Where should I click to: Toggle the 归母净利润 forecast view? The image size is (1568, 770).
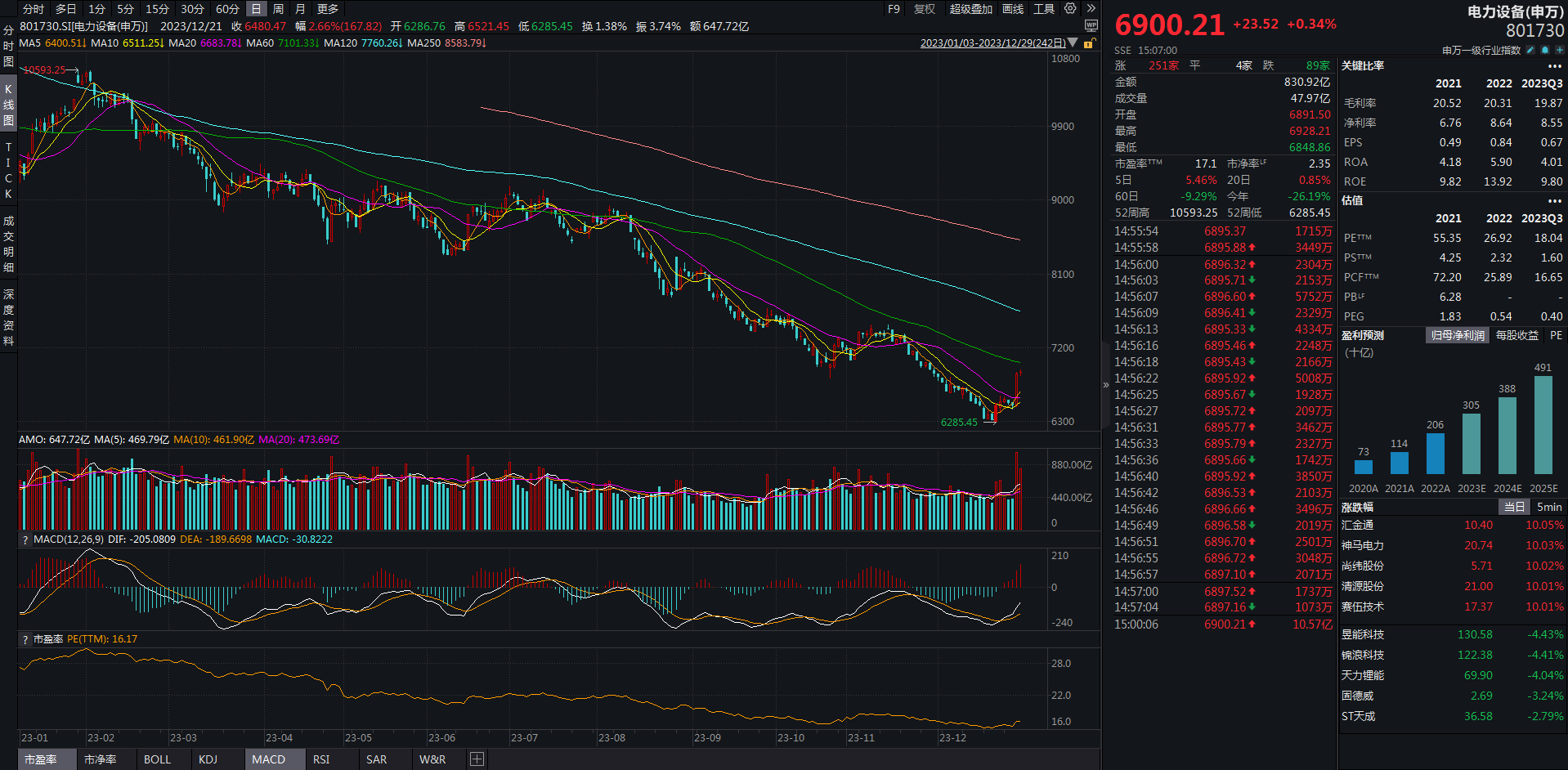[1458, 335]
